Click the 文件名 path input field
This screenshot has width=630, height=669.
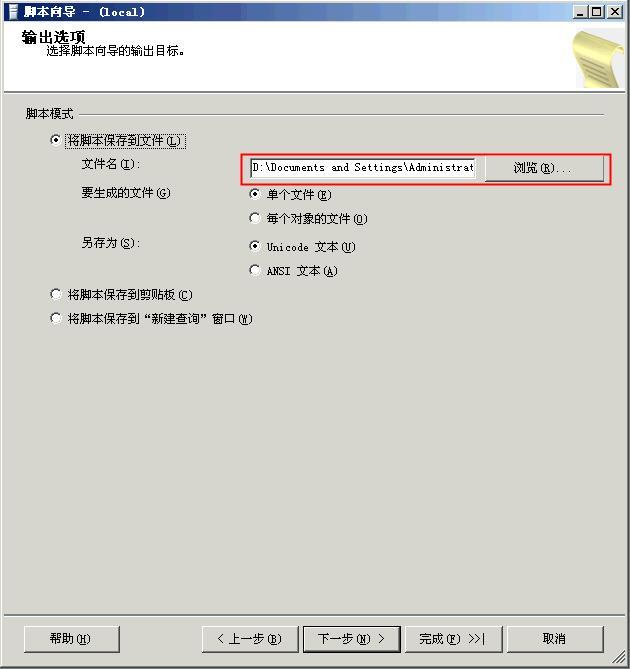pos(363,168)
